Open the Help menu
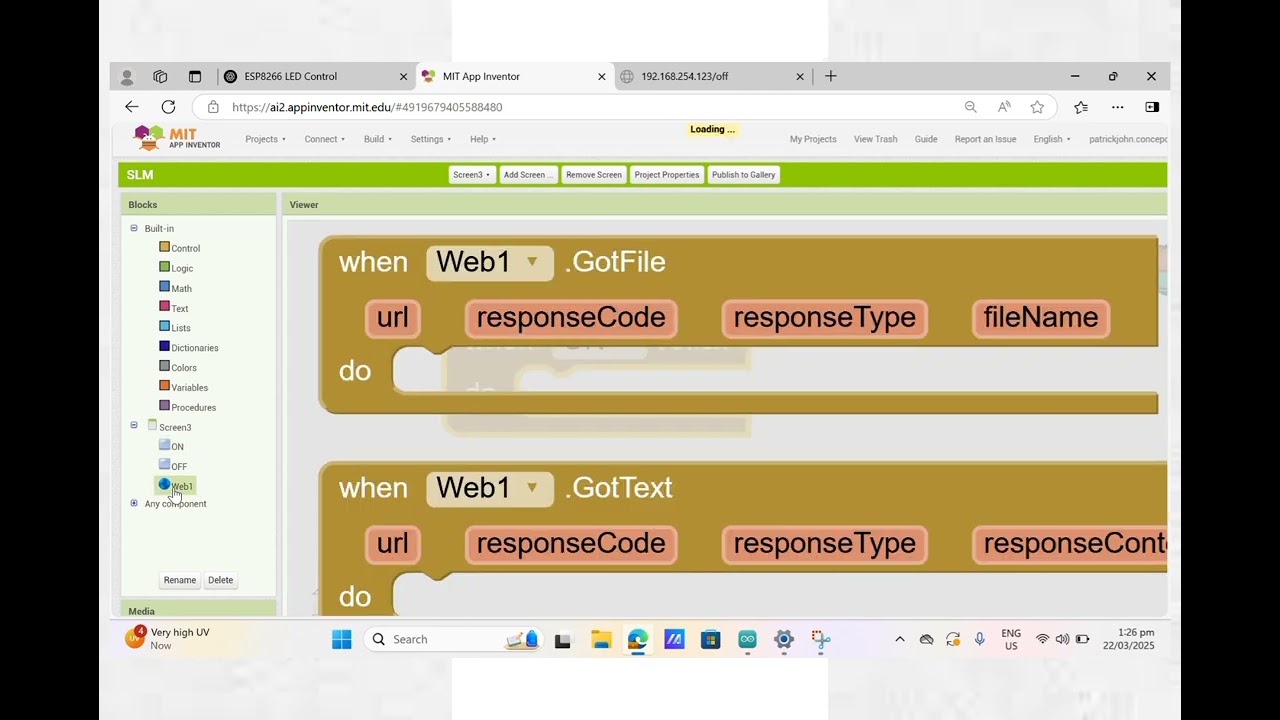The height and width of the screenshot is (720, 1280). [483, 139]
